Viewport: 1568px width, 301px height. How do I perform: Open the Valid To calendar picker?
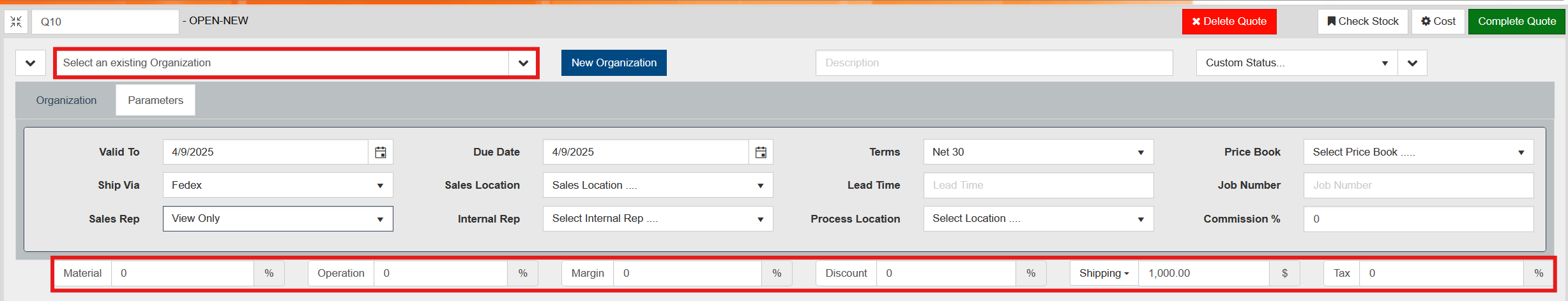(x=380, y=152)
